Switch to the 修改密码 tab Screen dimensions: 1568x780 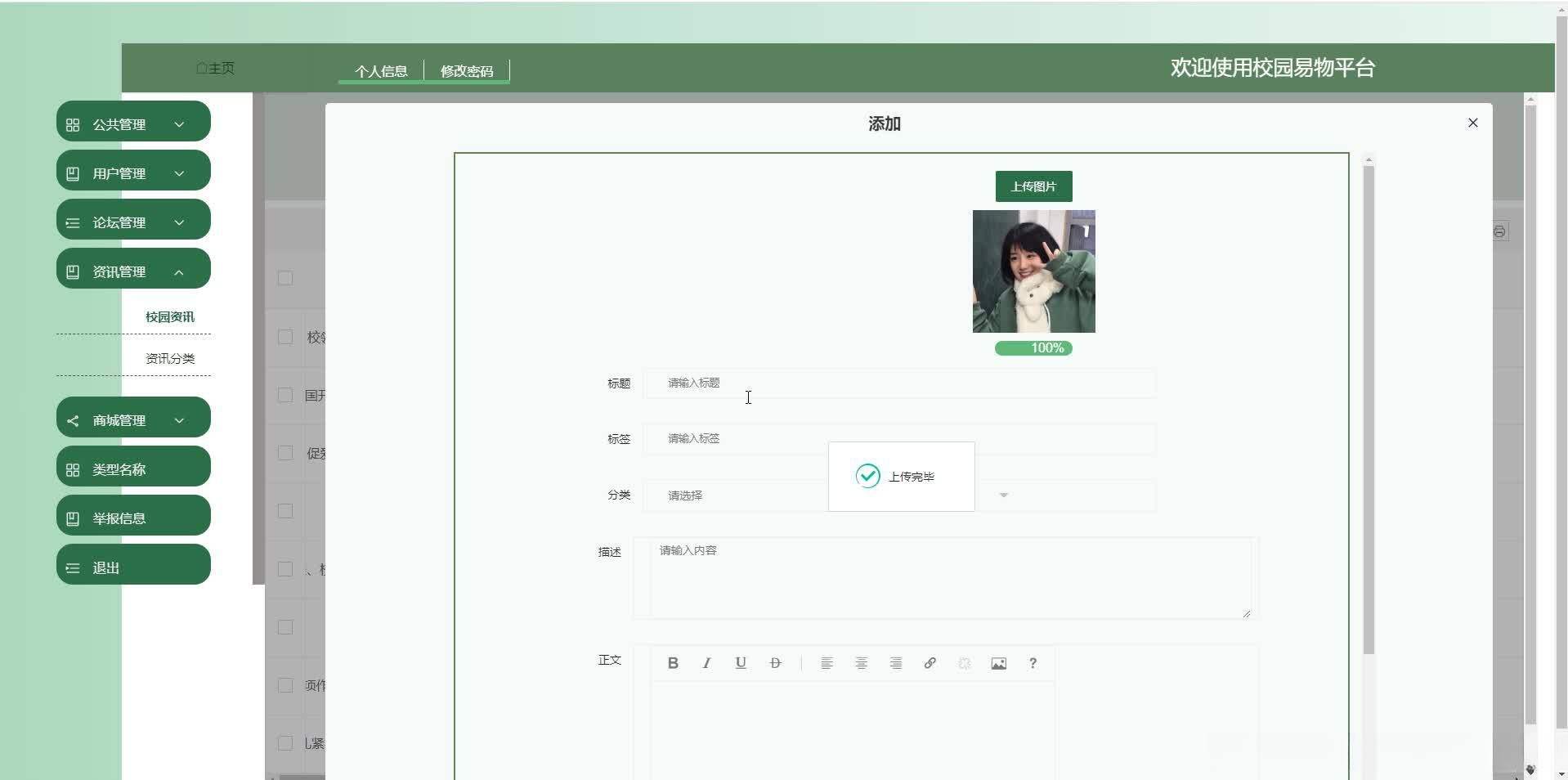coord(467,71)
